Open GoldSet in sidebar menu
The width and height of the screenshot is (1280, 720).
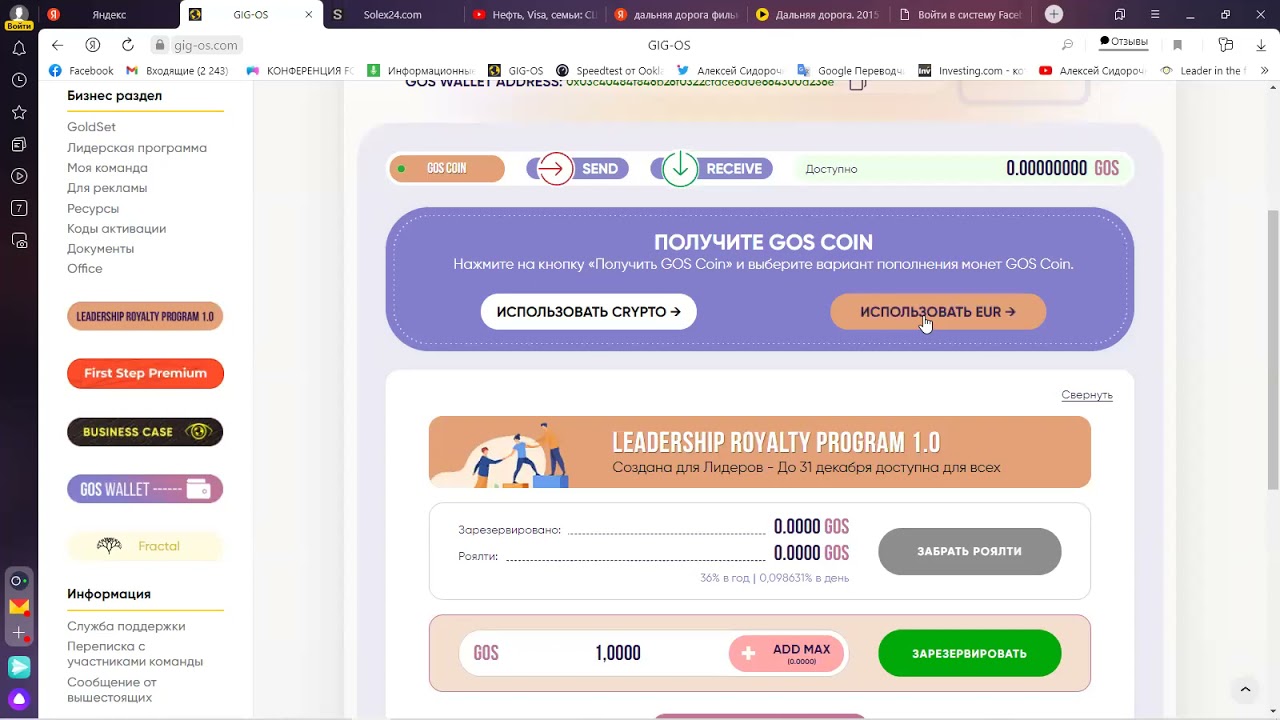[91, 127]
